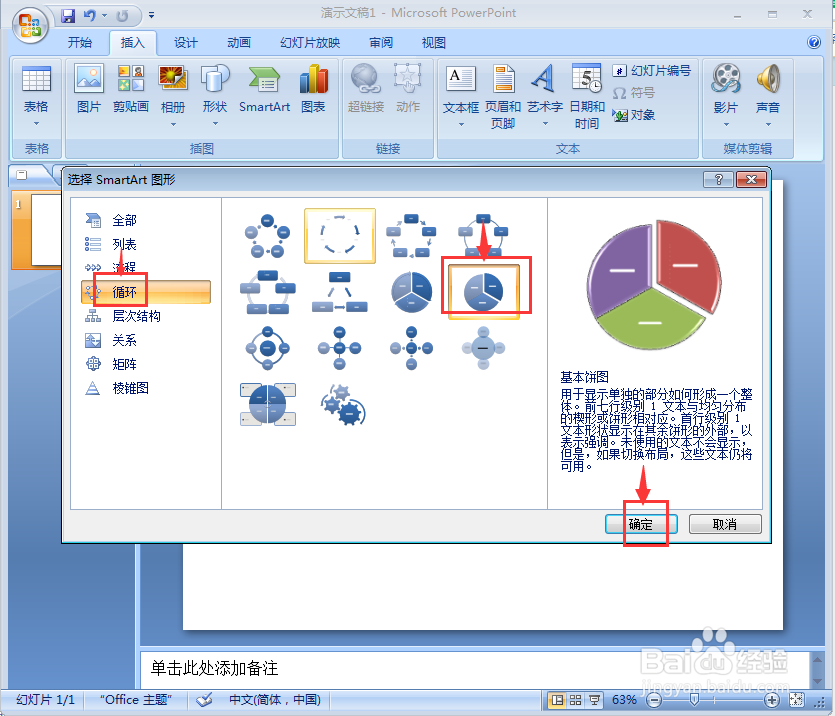Select the 层次结构 SmartArt category
The height and width of the screenshot is (716, 835).
(146, 316)
